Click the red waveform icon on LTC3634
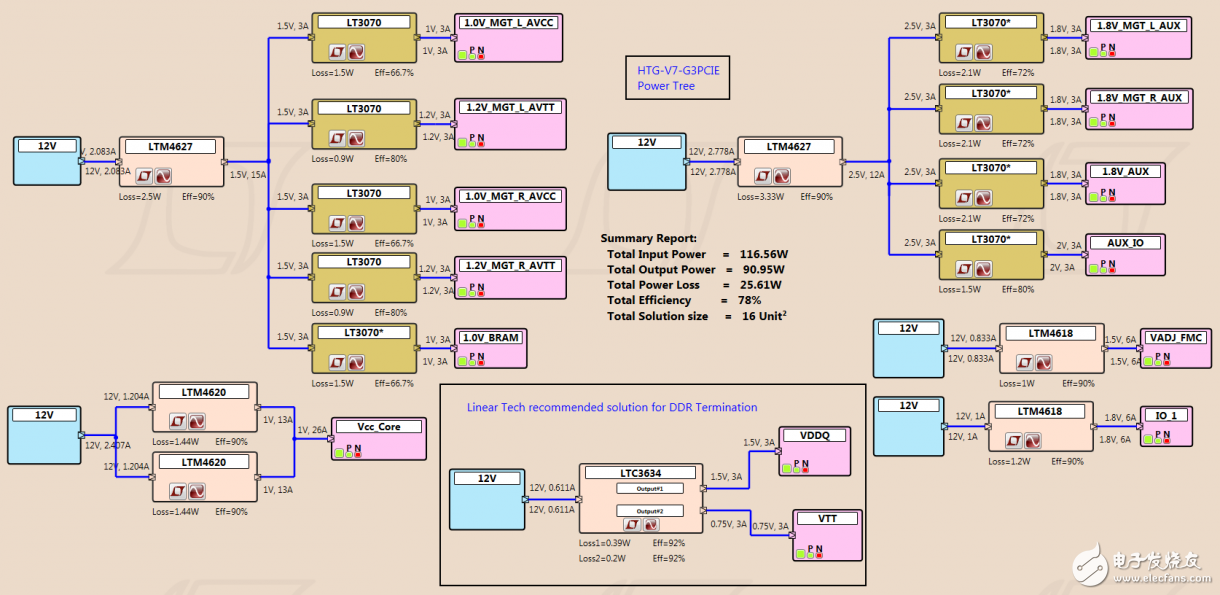 [651, 524]
